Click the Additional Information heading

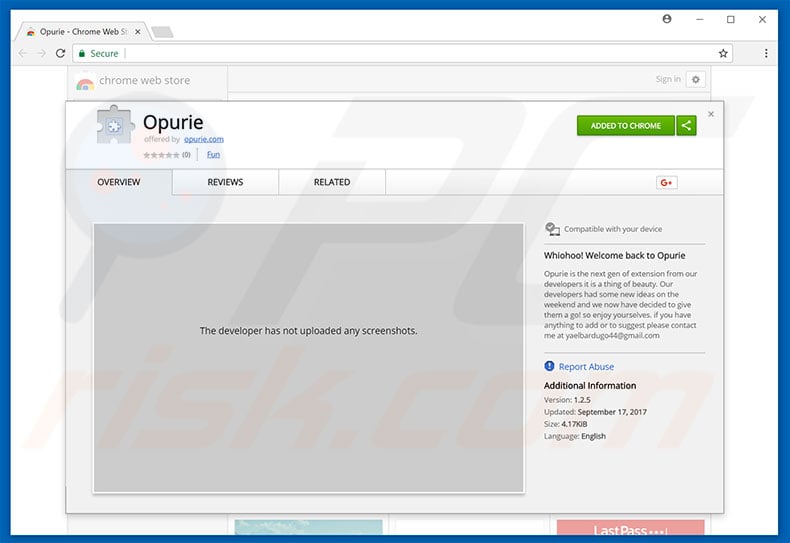coord(589,386)
